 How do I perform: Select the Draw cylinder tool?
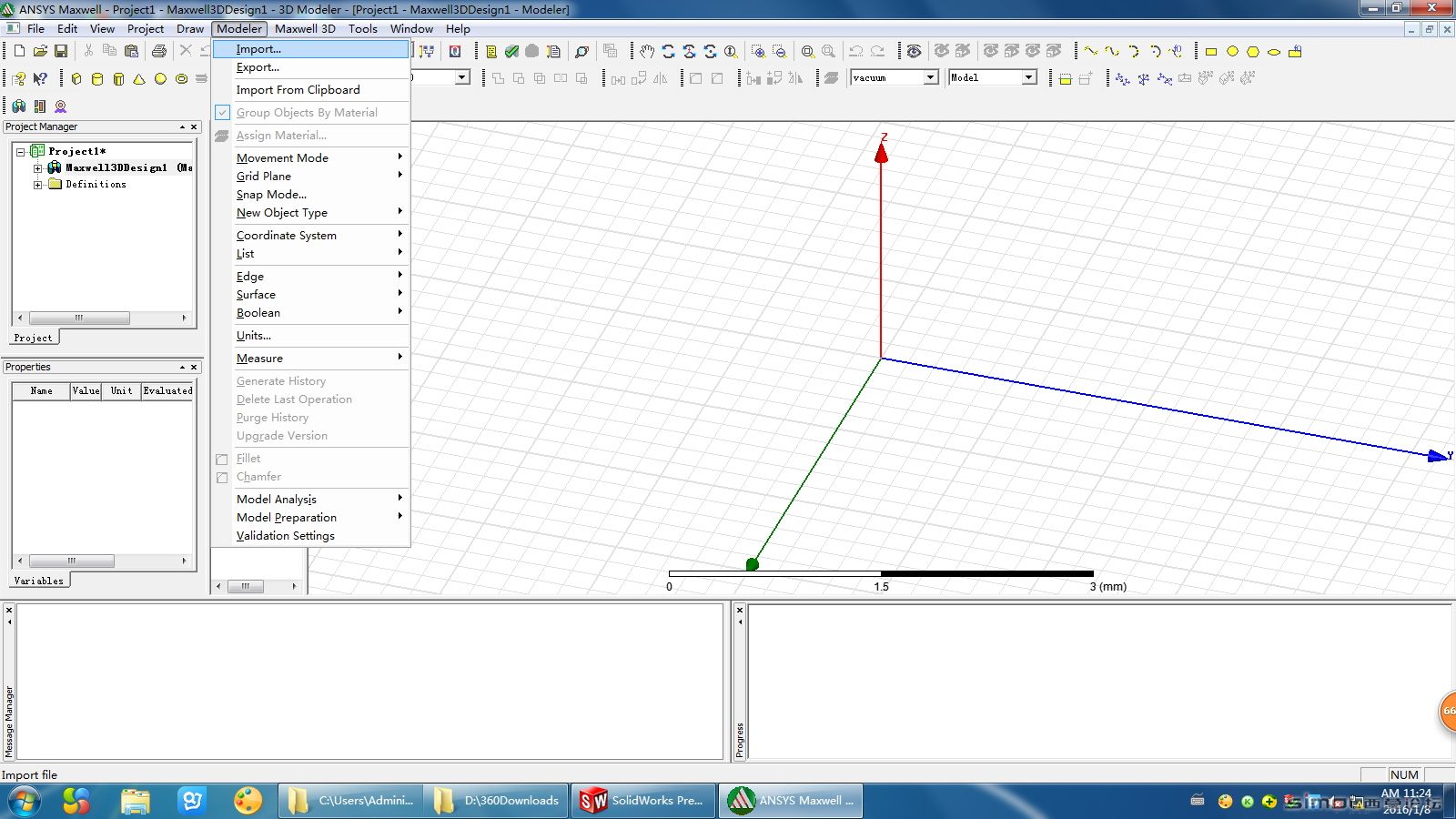97,79
